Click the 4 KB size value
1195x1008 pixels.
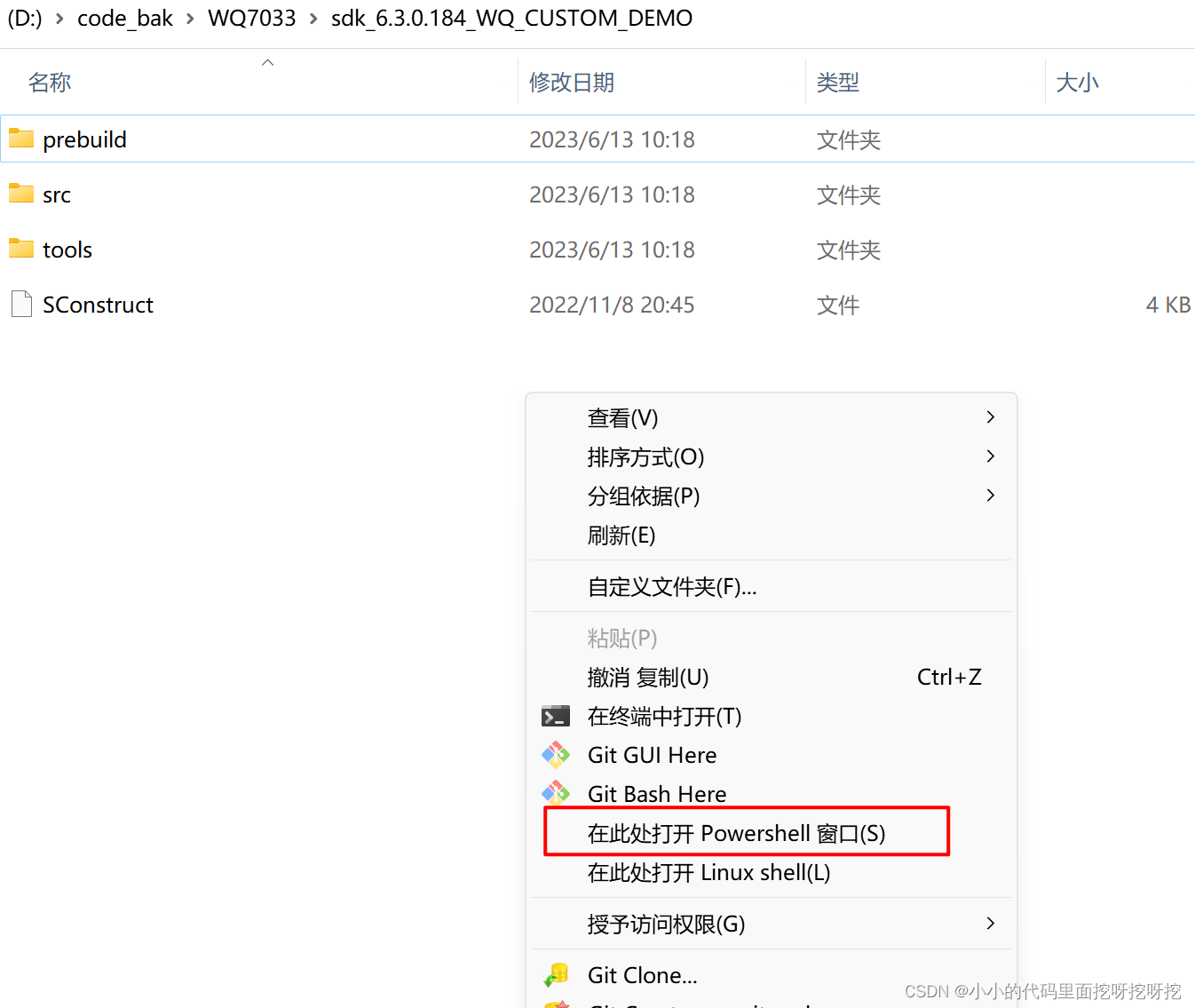point(1167,305)
